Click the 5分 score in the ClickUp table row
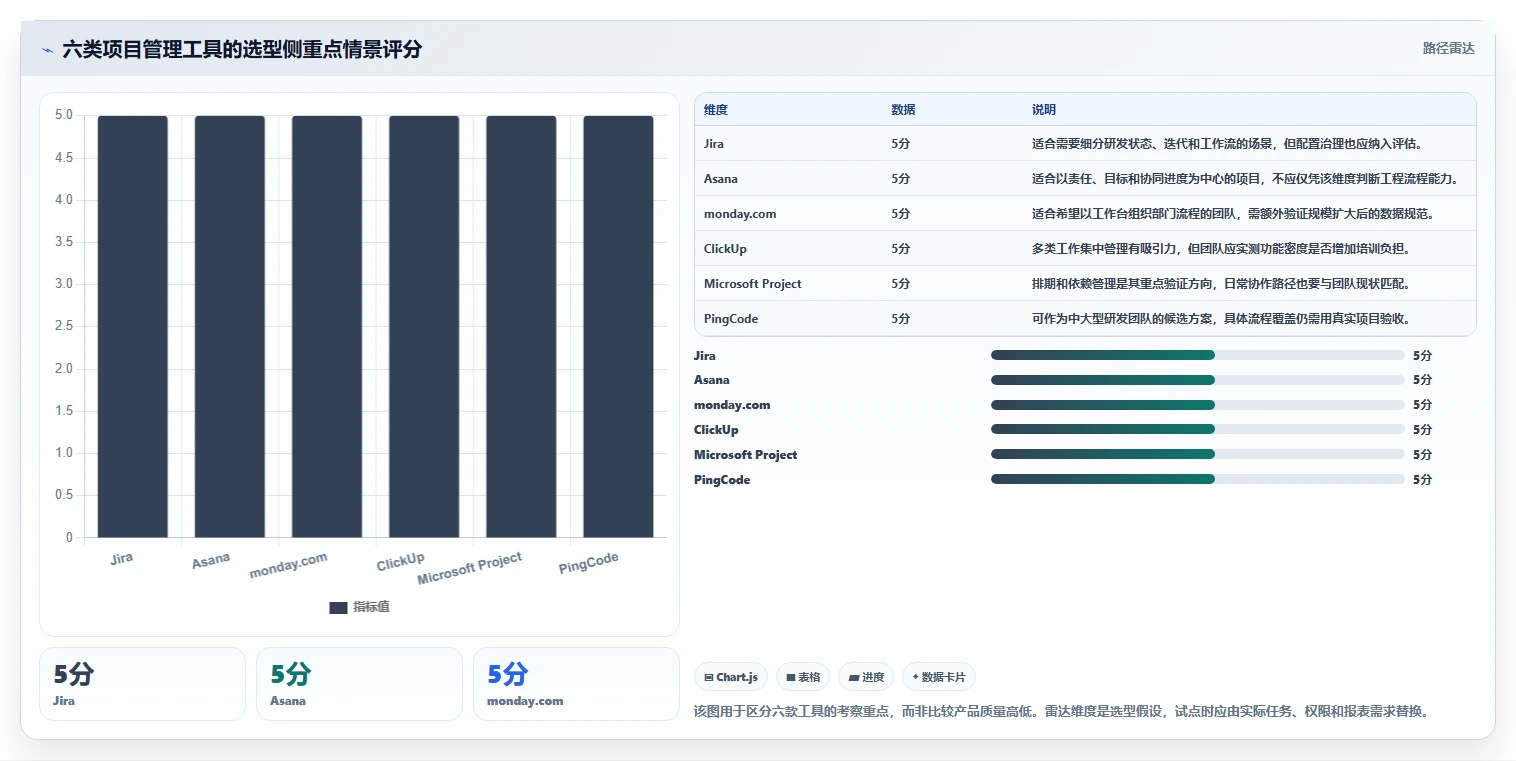 pyautogui.click(x=901, y=249)
